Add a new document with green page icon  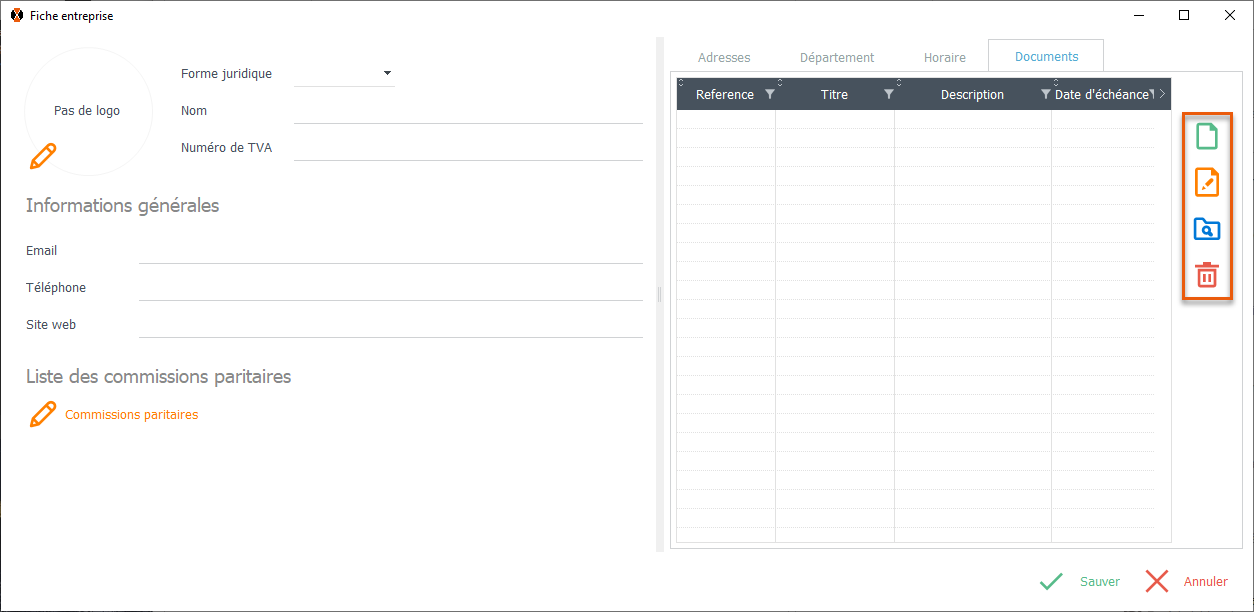(x=1207, y=137)
